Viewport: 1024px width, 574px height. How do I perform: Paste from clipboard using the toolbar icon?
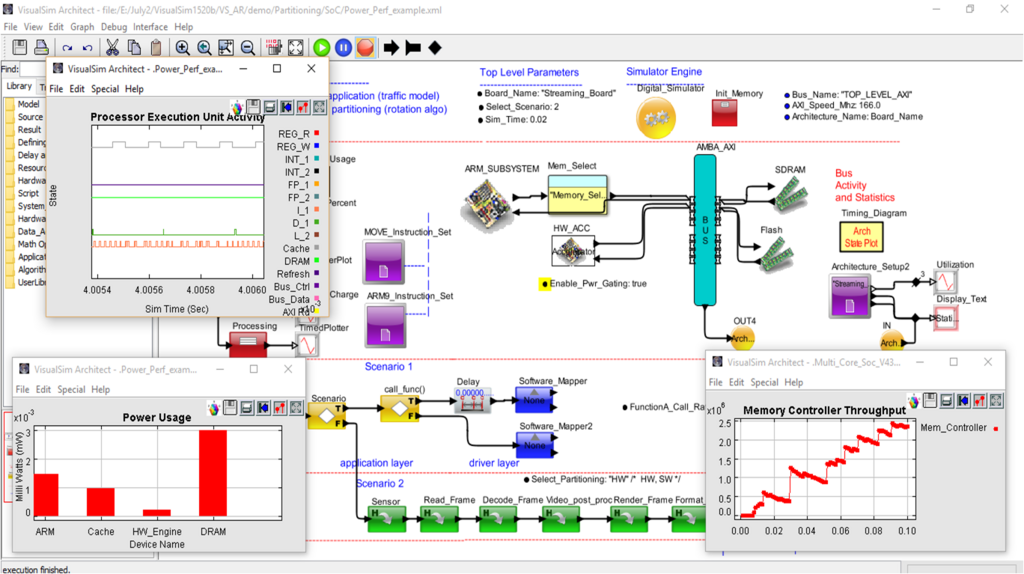click(x=155, y=47)
